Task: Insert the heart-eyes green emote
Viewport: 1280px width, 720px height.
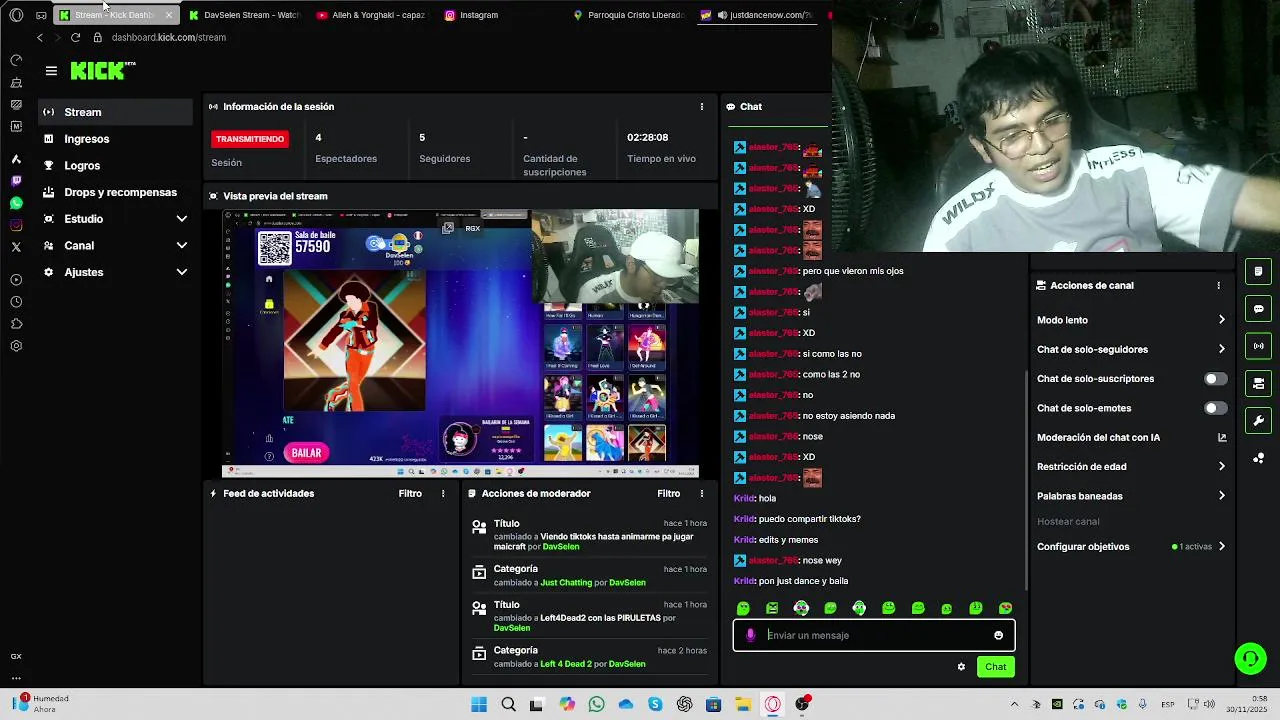Action: (x=1005, y=608)
